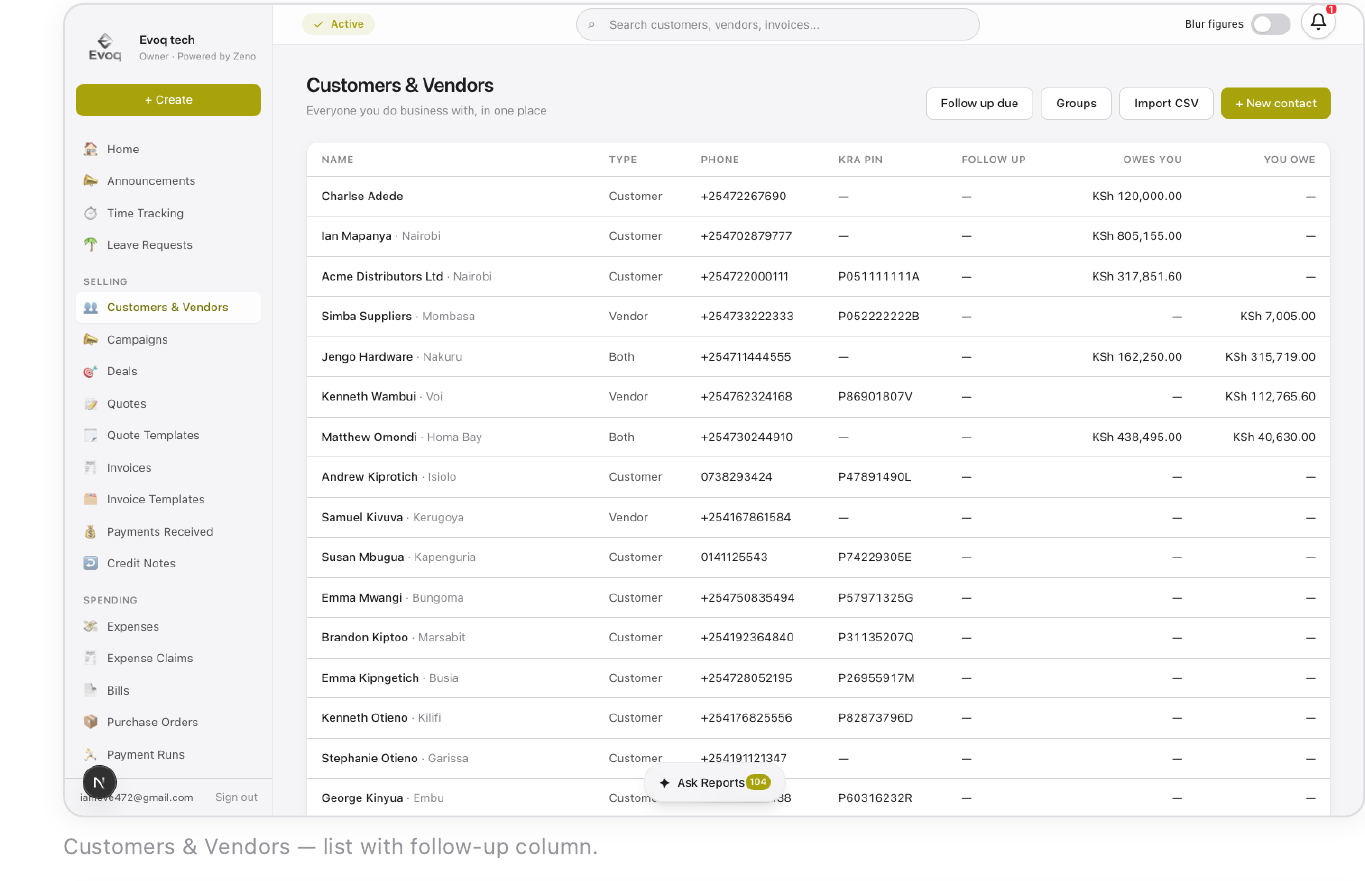Click the Campaigns icon in sidebar

pos(91,340)
